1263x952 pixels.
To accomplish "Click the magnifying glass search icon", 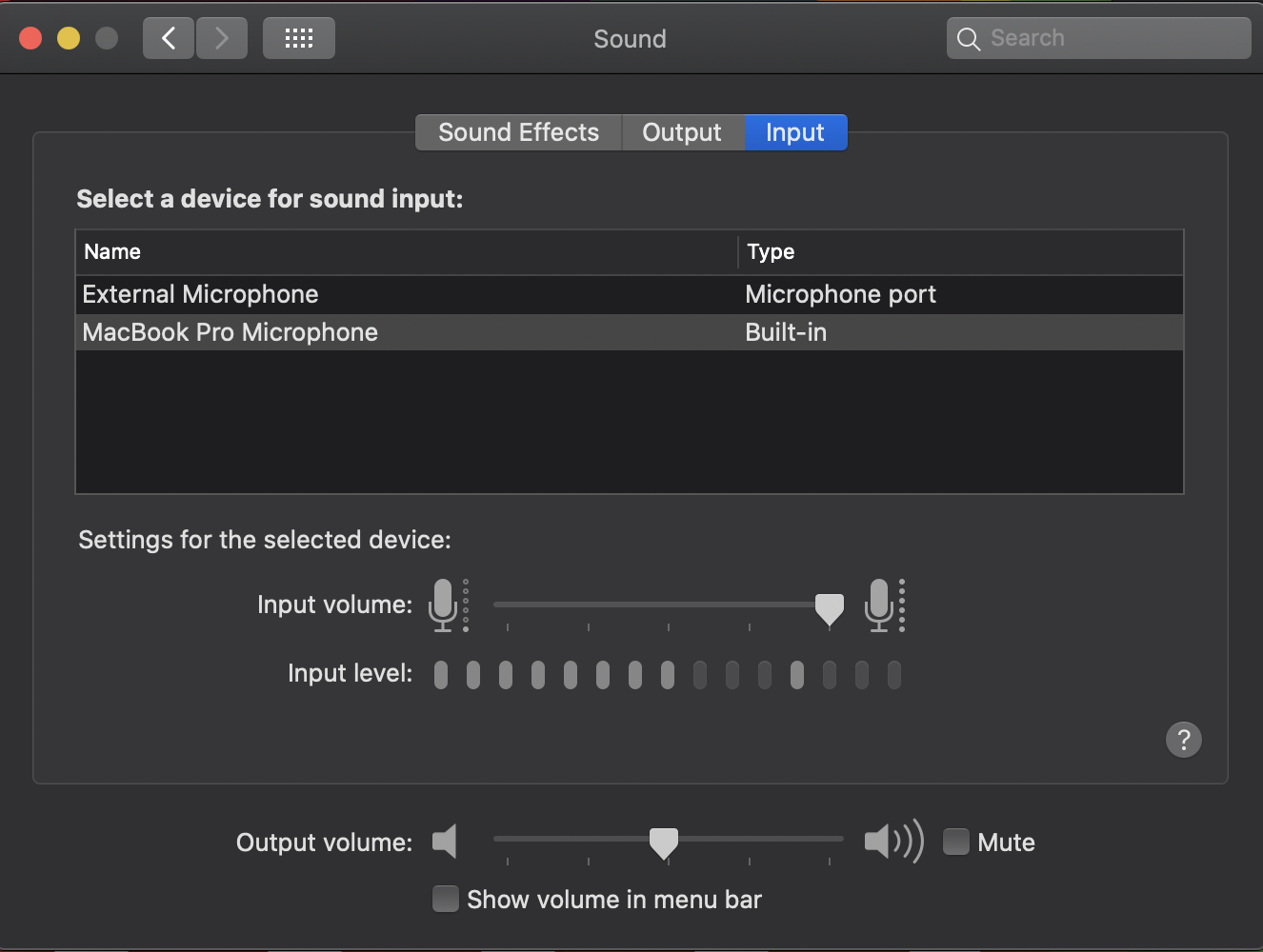I will [x=969, y=39].
